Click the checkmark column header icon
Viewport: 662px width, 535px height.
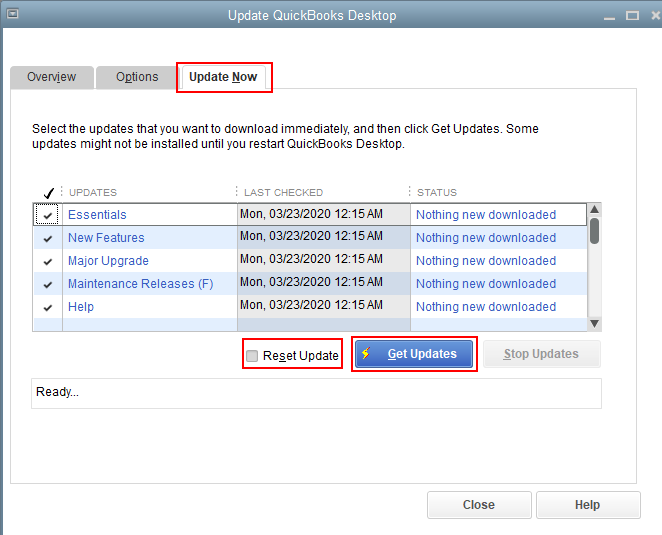[x=49, y=193]
